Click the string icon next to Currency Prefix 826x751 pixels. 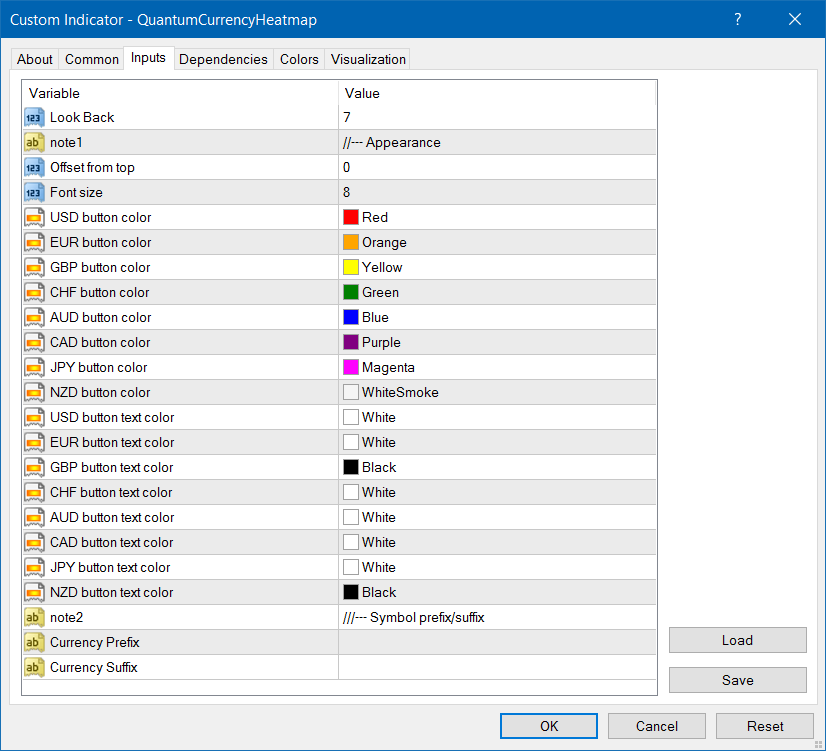34,642
